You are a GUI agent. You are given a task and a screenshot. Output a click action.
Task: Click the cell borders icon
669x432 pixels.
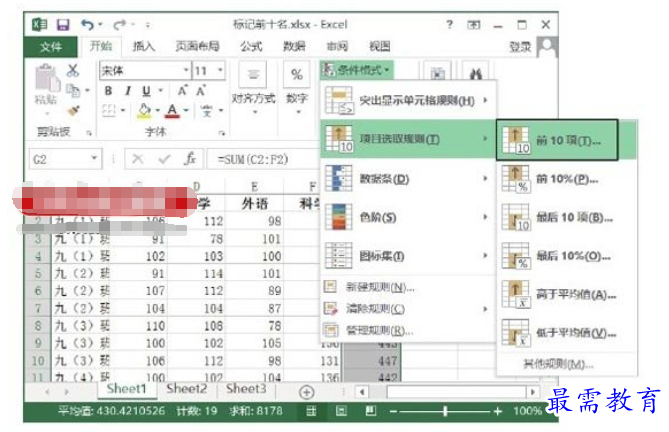(x=109, y=111)
